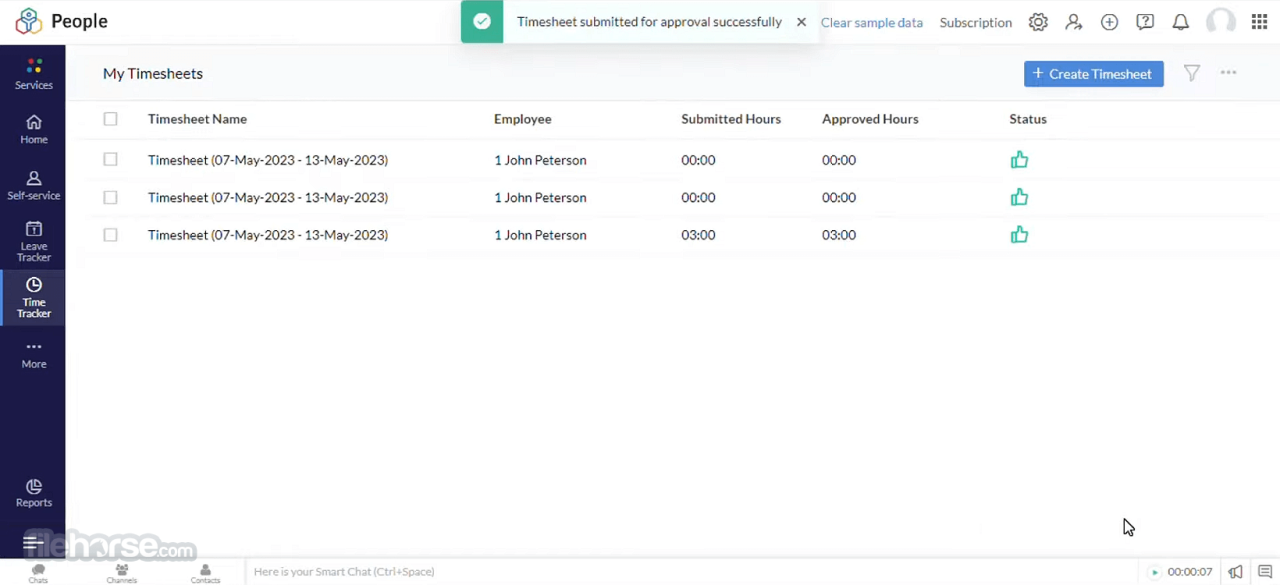The image size is (1280, 585).
Task: Expand the More sidebar menu
Action: pyautogui.click(x=33, y=353)
